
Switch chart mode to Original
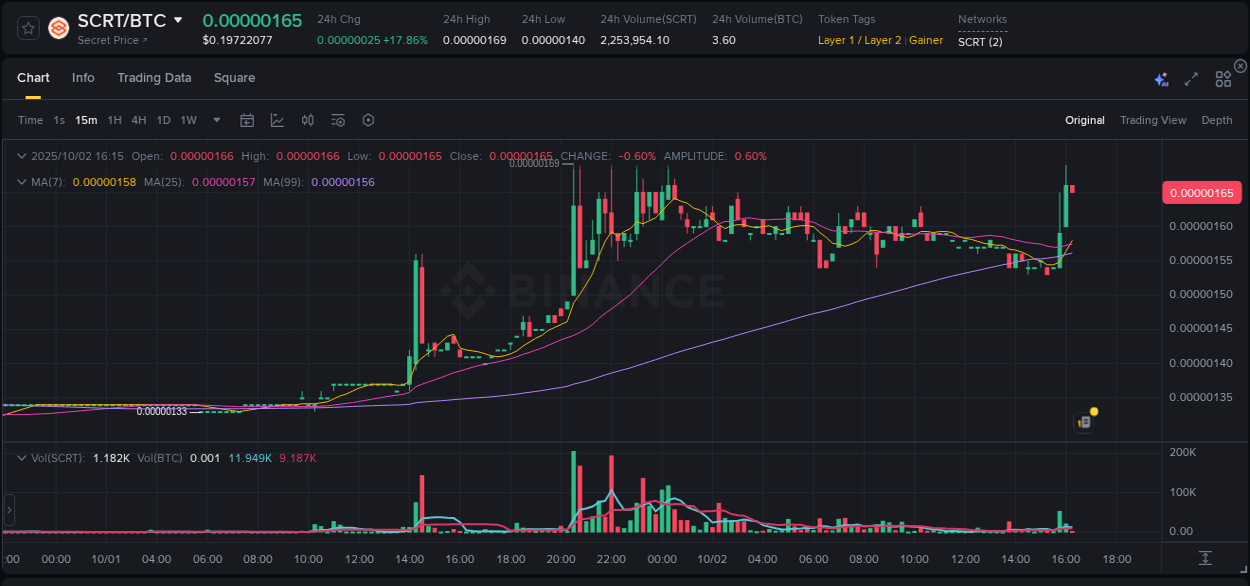click(x=1084, y=120)
